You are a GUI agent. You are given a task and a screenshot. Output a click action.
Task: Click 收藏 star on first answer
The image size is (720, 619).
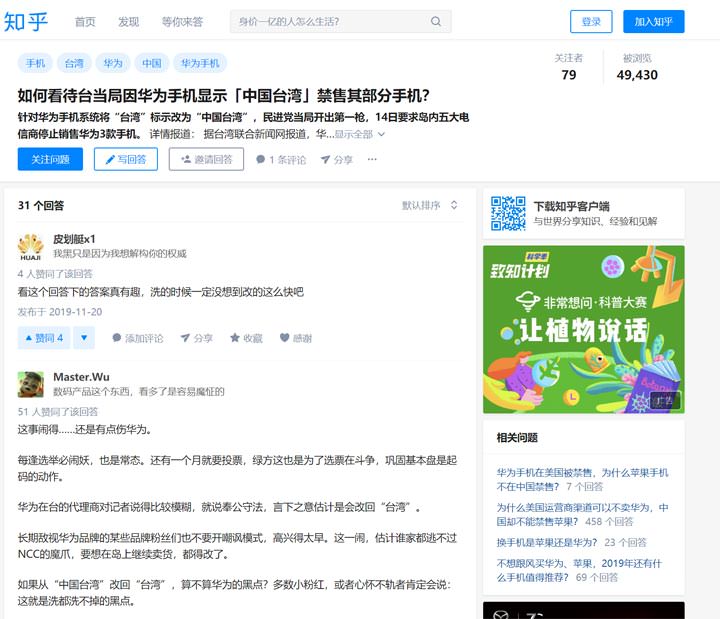pos(245,338)
